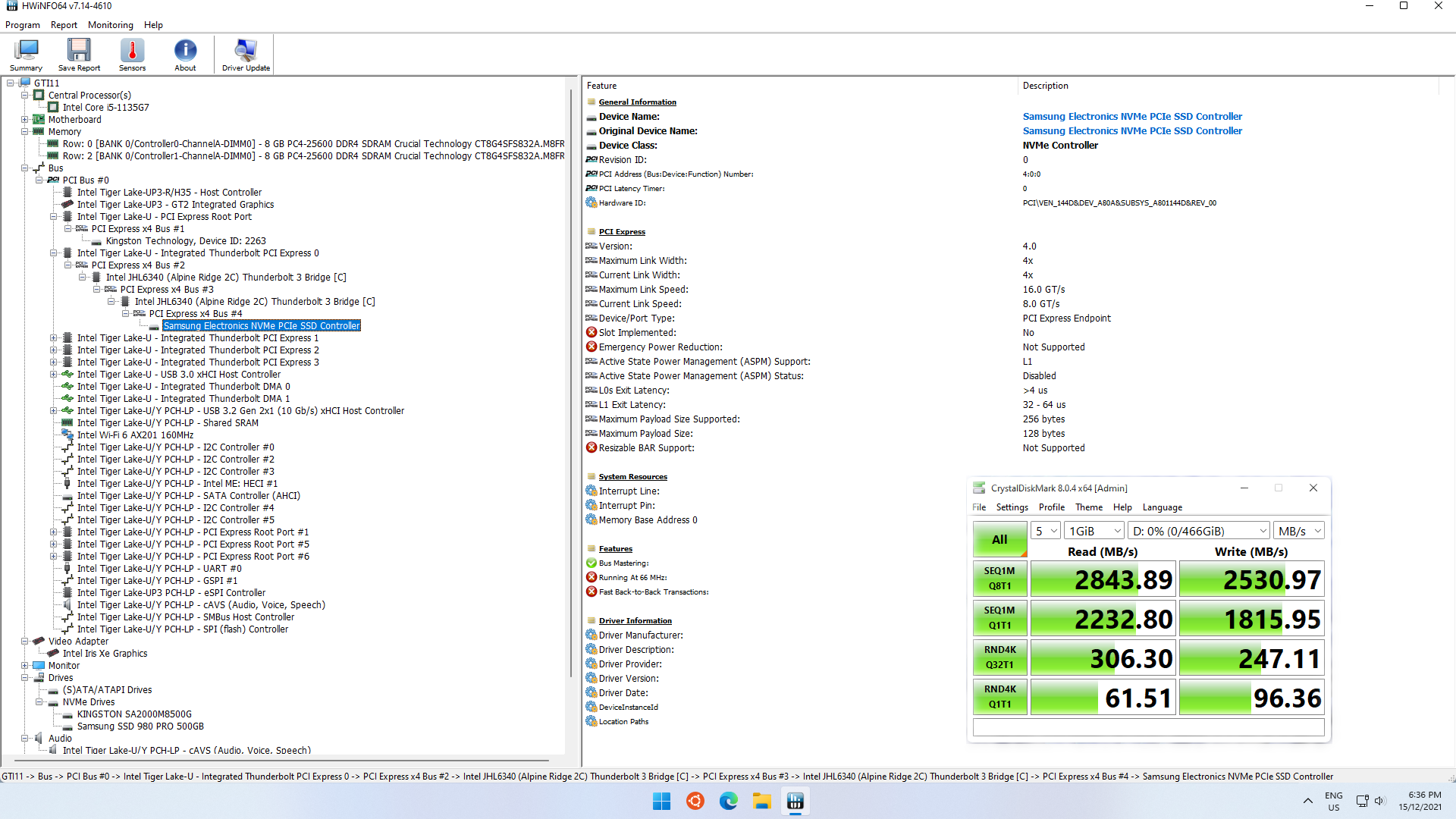Collapse the Video Adapter node
The width and height of the screenshot is (1456, 819).
24,641
